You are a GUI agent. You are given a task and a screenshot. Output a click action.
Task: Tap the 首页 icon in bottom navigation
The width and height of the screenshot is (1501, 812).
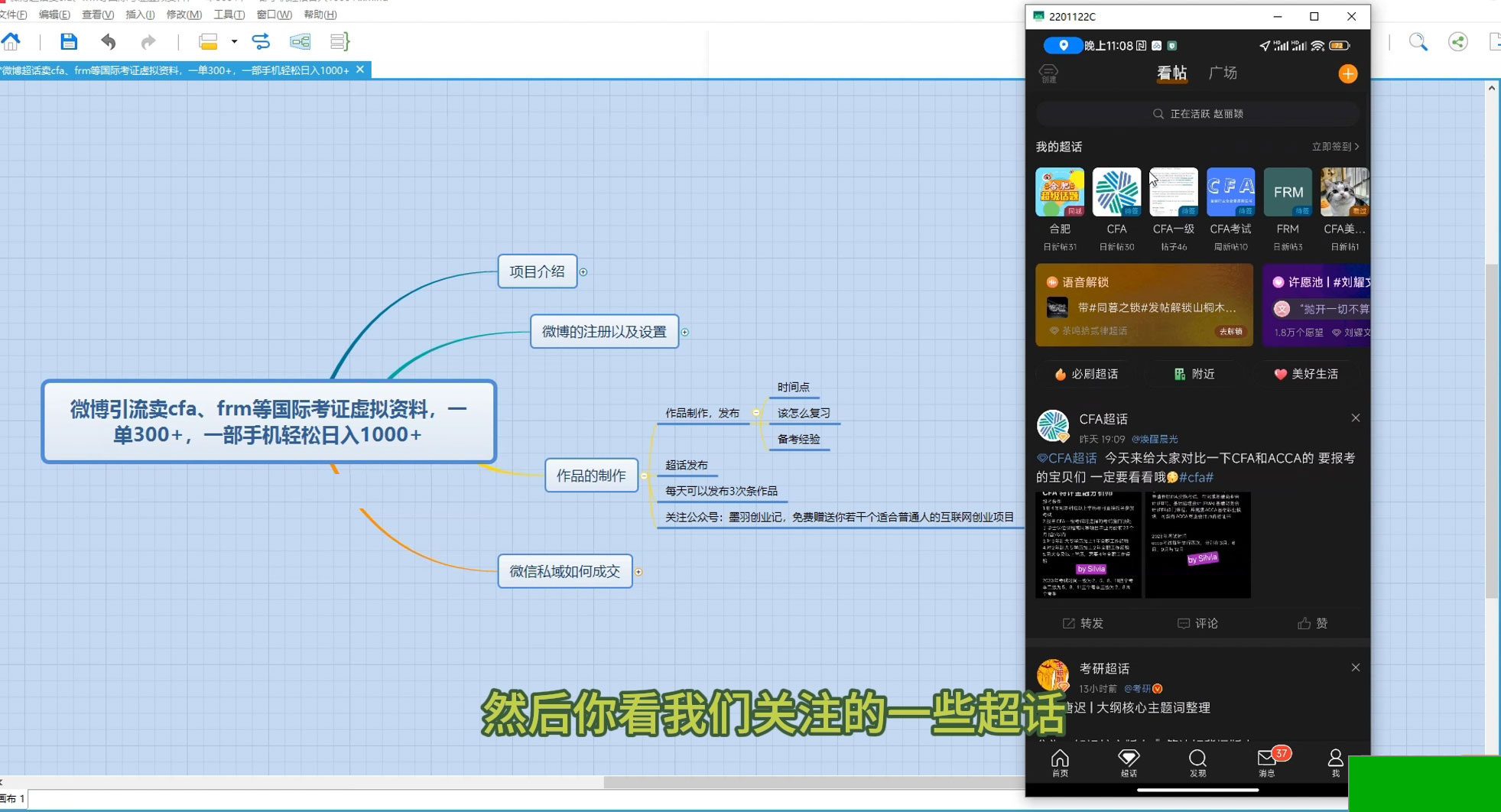click(1060, 763)
